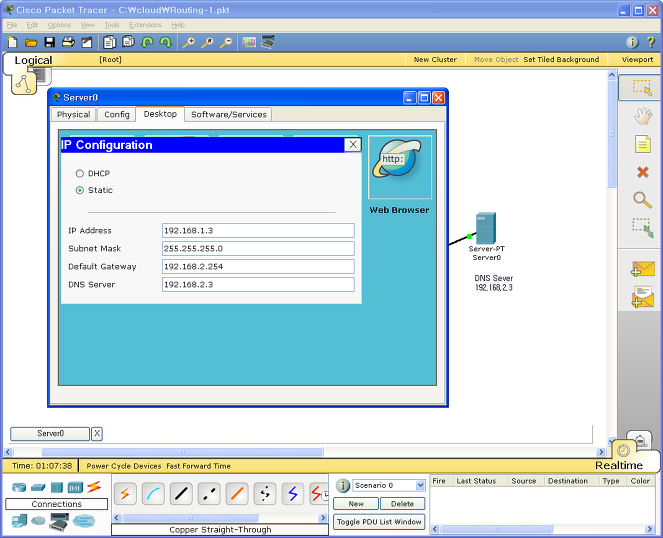
Task: Select Phone cable connection icon
Action: pos(265,494)
